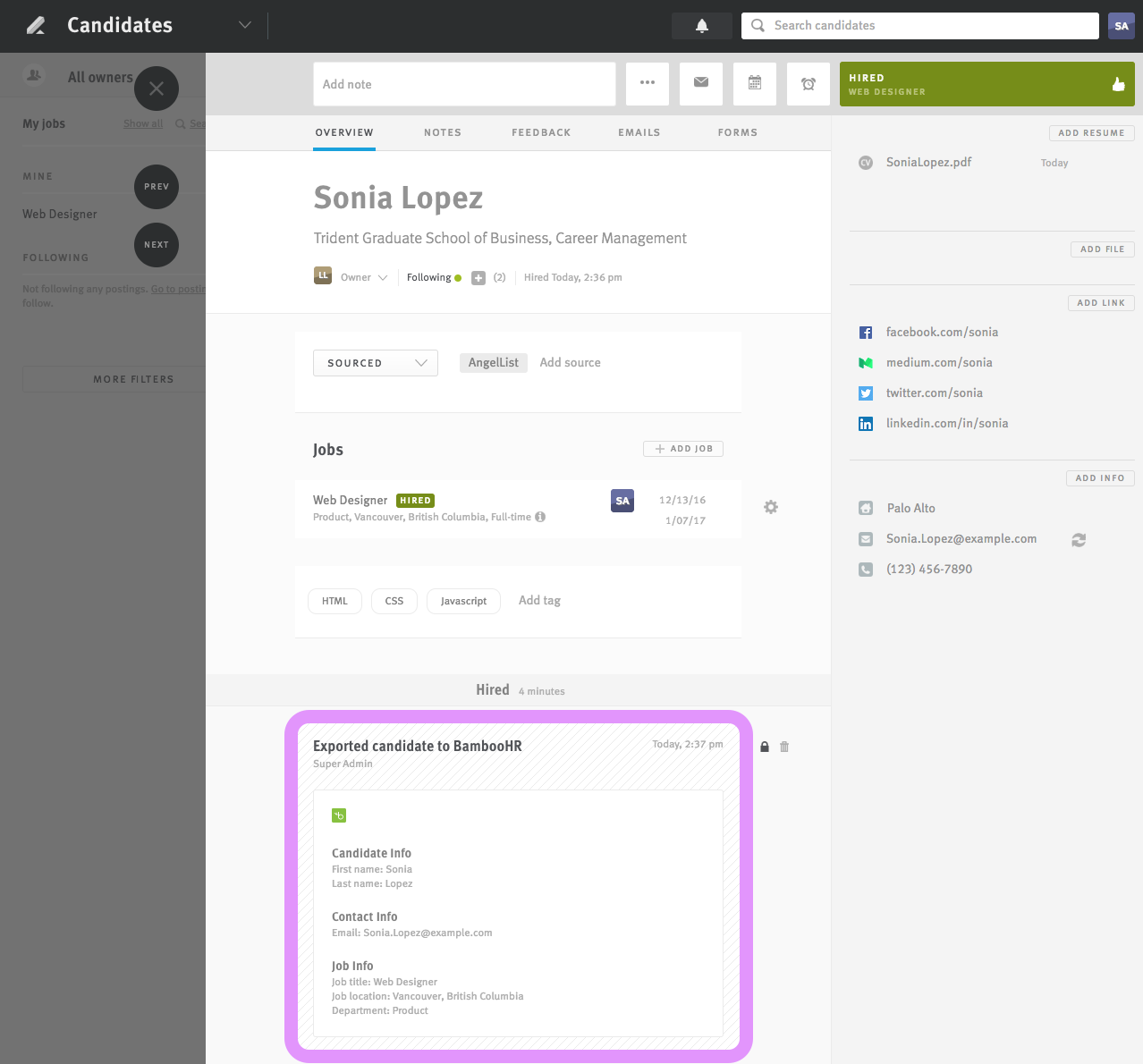This screenshot has height=1064, width=1143.
Task: Go to next candidate with NEXT
Action: tap(157, 245)
